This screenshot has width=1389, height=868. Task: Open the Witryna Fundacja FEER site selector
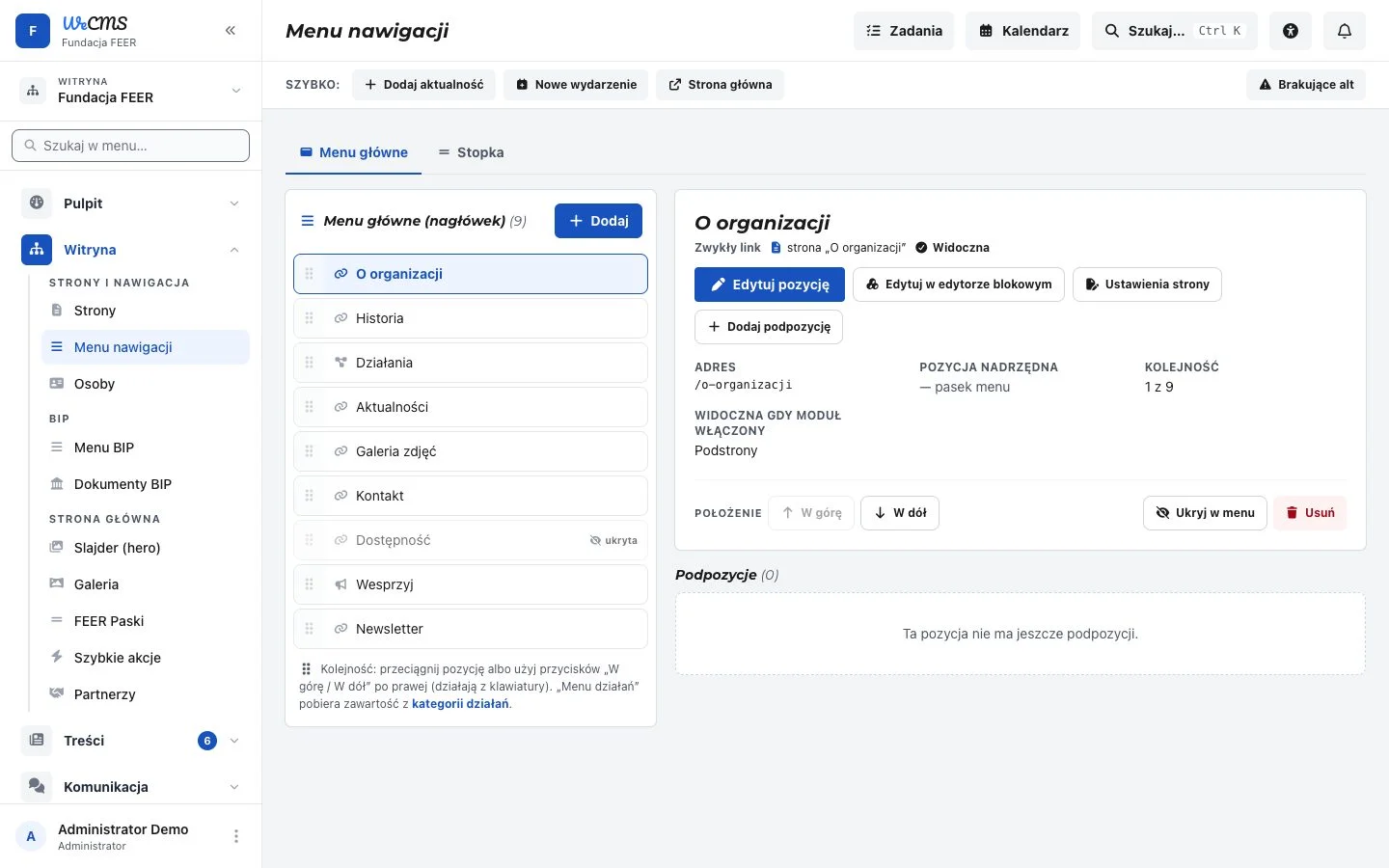[x=130, y=91]
